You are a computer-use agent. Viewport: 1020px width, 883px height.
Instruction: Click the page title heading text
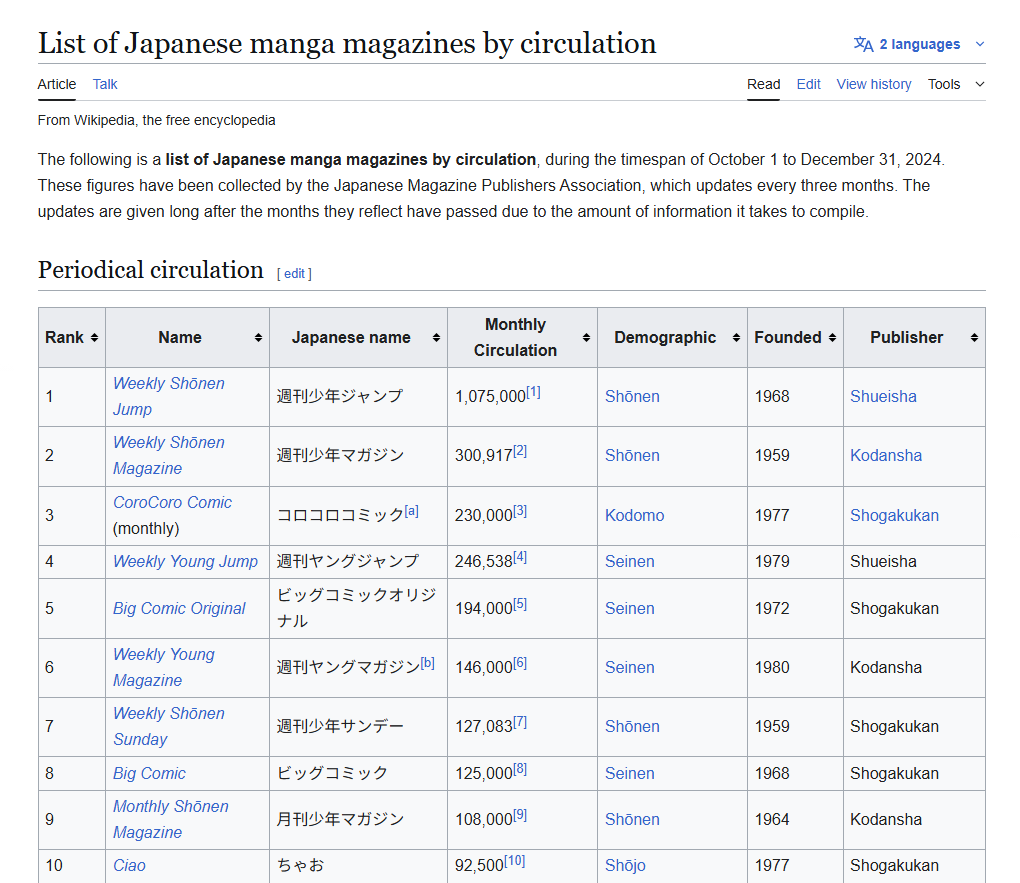click(x=347, y=44)
